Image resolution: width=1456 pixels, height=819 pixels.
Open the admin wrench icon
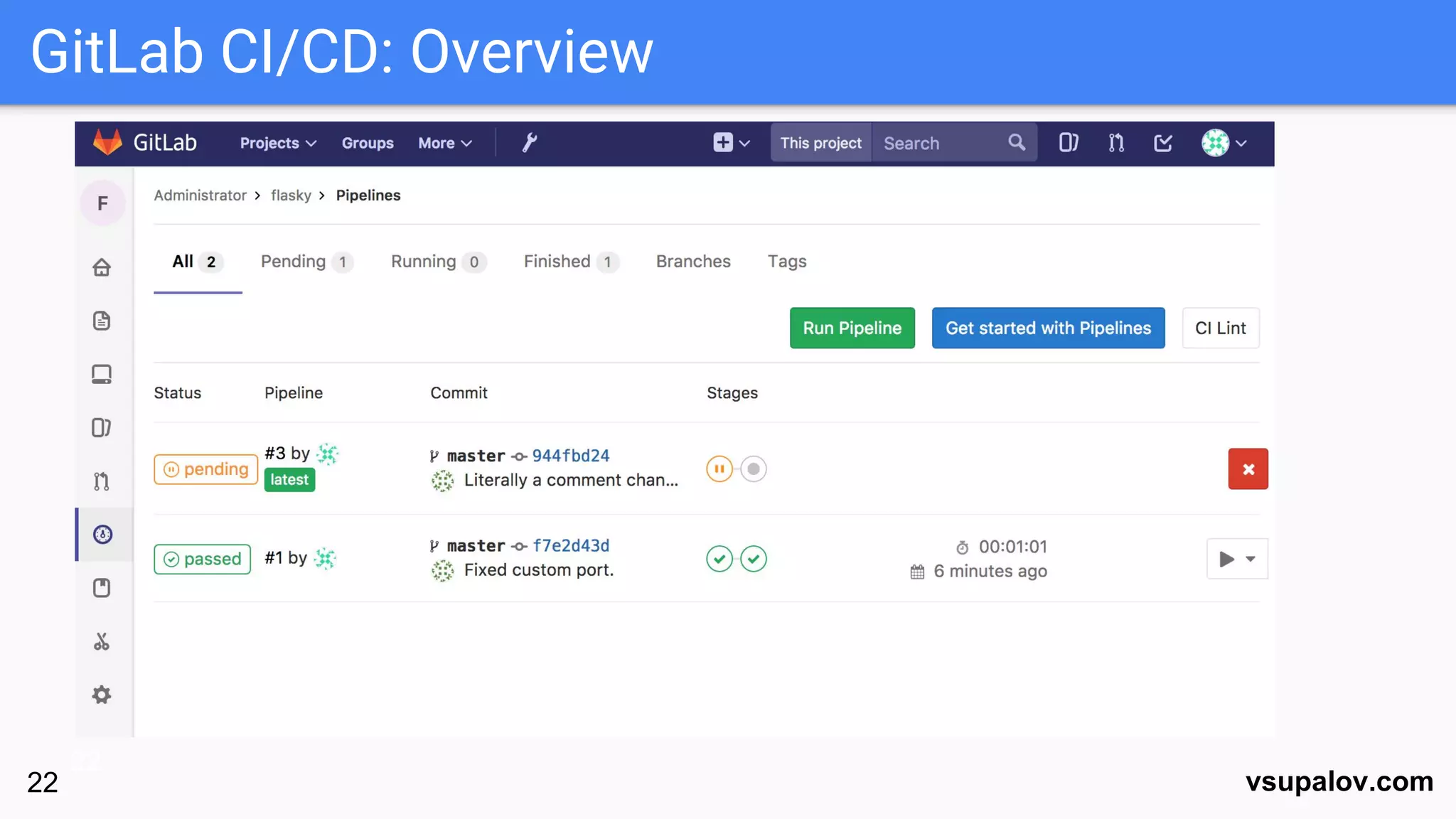coord(530,143)
